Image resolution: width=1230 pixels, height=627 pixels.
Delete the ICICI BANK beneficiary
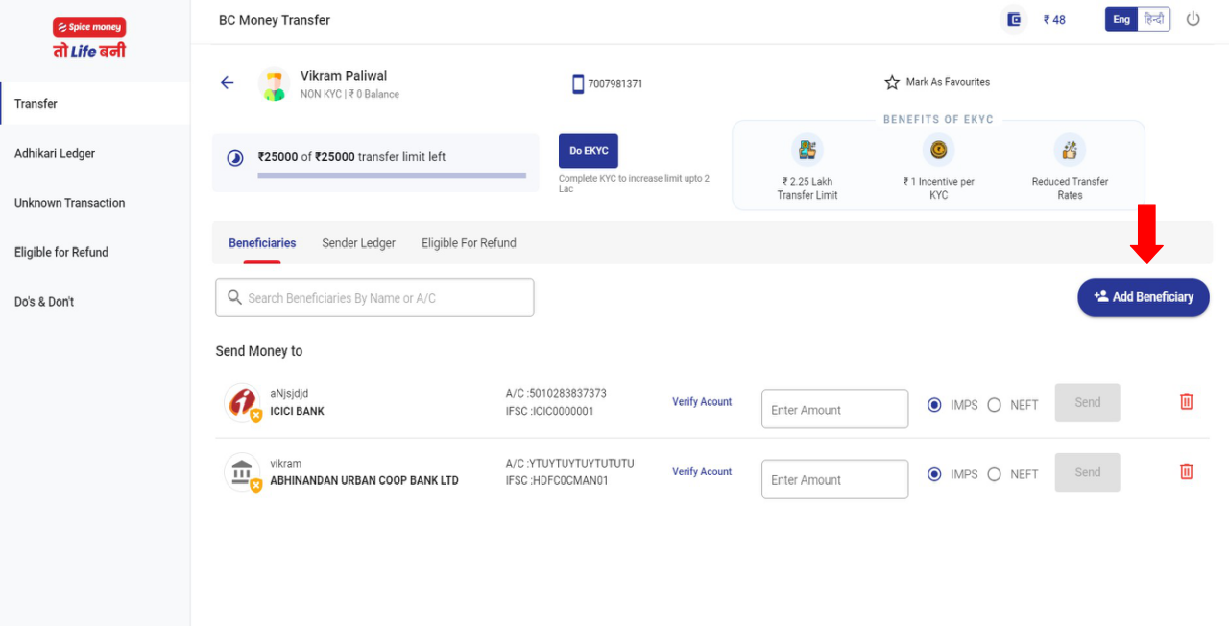[x=1187, y=401]
